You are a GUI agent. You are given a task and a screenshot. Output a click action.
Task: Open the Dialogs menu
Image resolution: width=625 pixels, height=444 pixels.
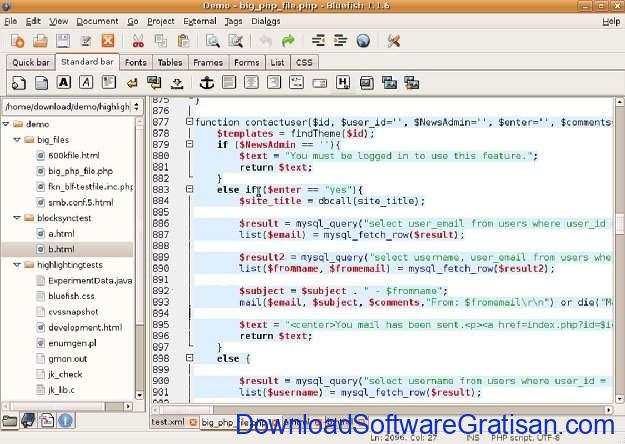pyautogui.click(x=265, y=21)
